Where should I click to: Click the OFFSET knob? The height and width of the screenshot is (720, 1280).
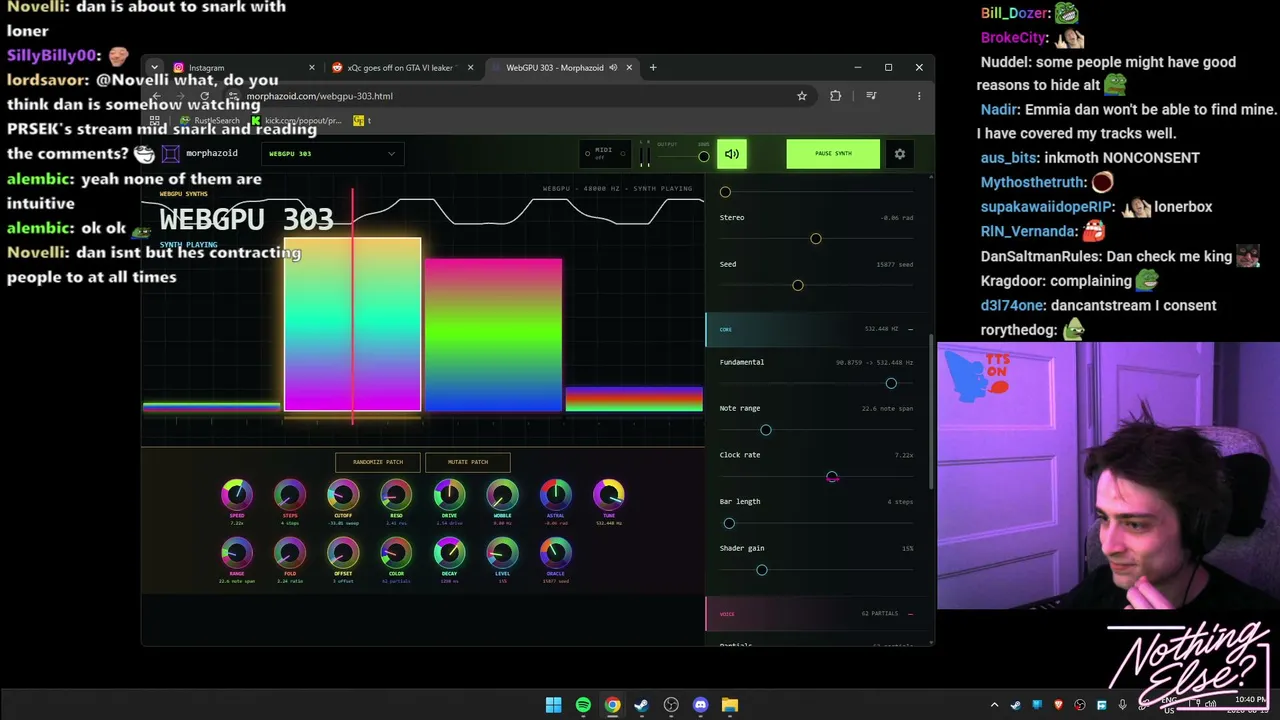pos(343,552)
